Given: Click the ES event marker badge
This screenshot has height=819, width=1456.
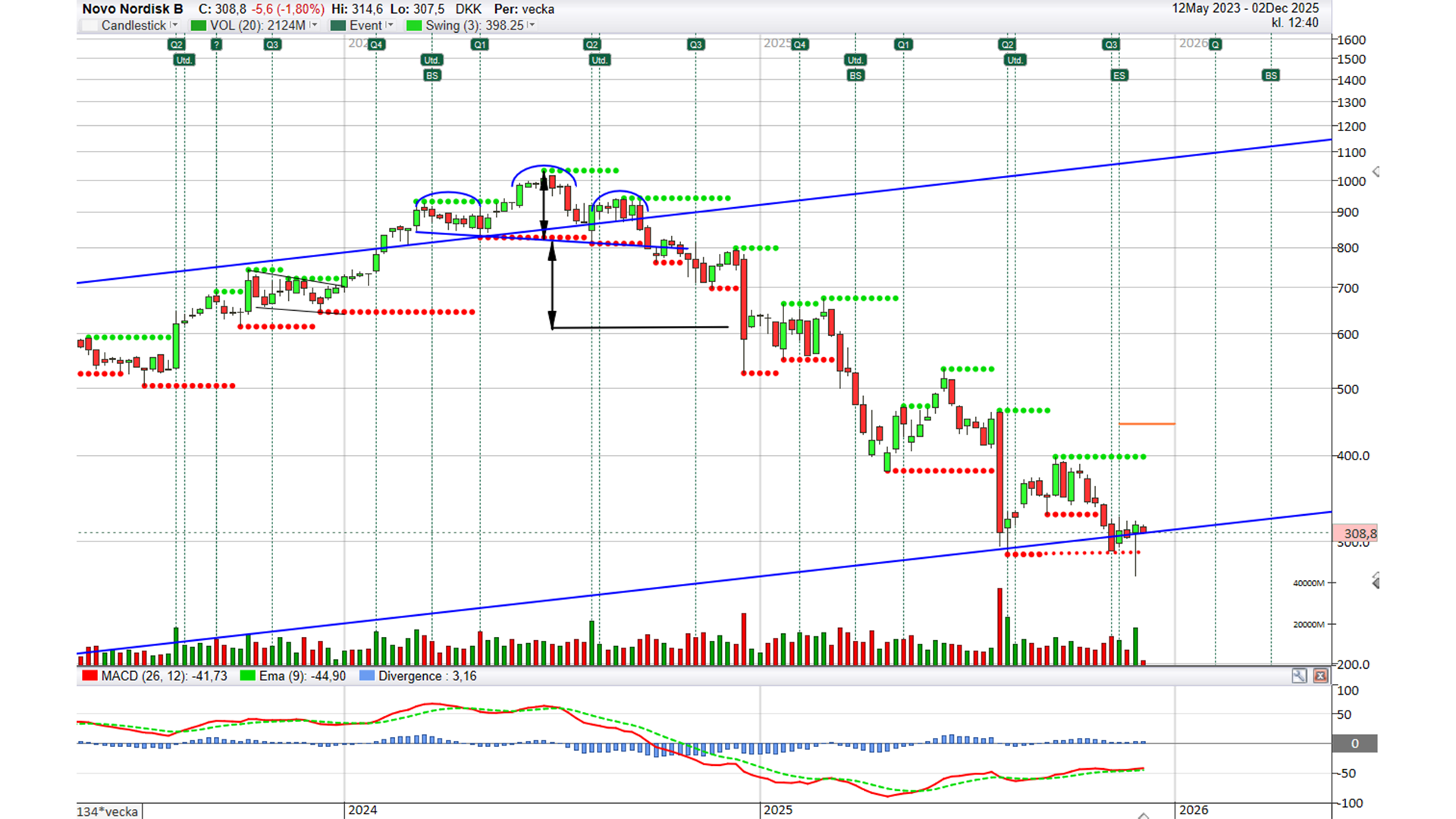Looking at the screenshot, I should [1119, 75].
